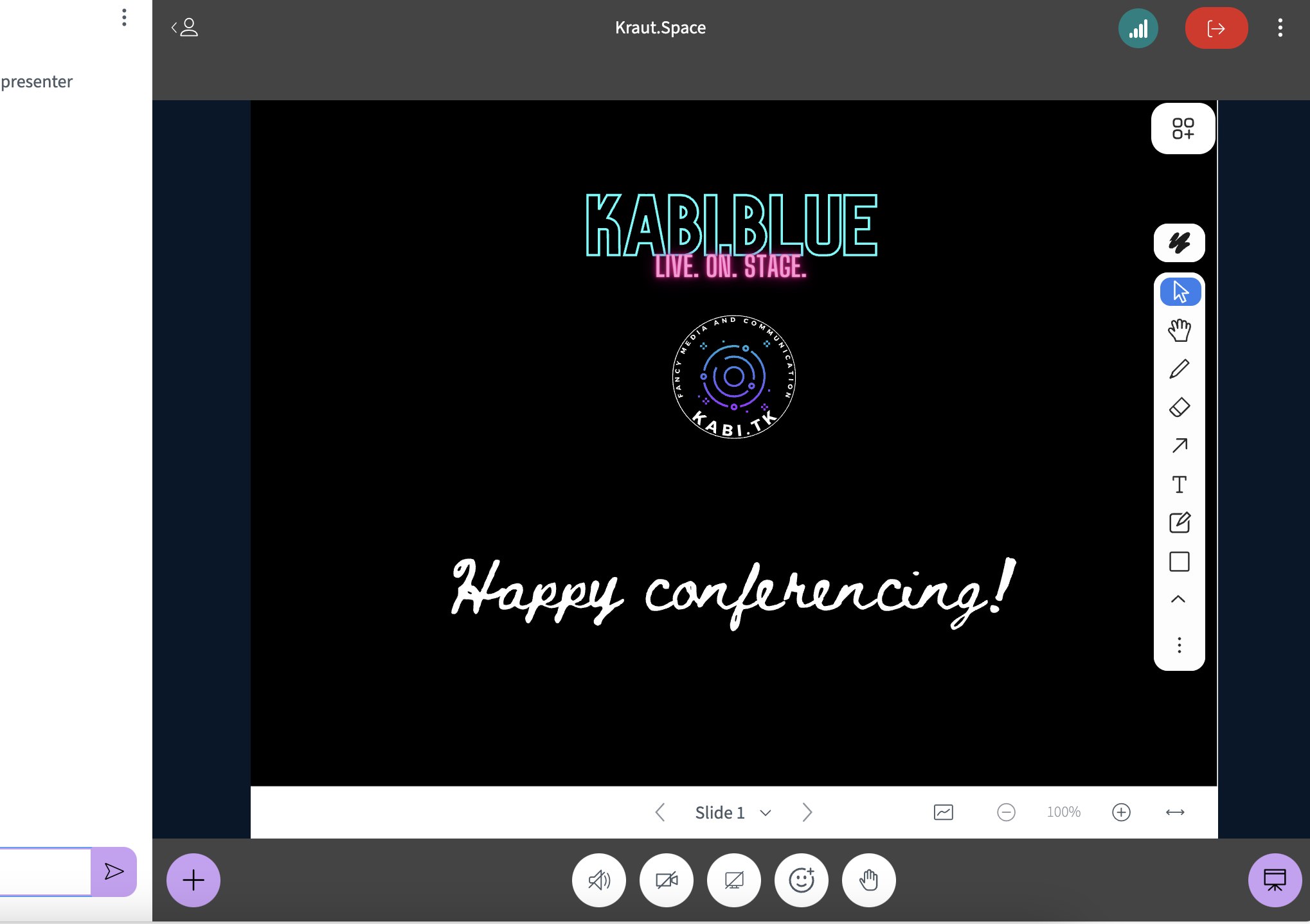Select the Pencil drawing tool
This screenshot has height=924, width=1310.
click(1180, 368)
